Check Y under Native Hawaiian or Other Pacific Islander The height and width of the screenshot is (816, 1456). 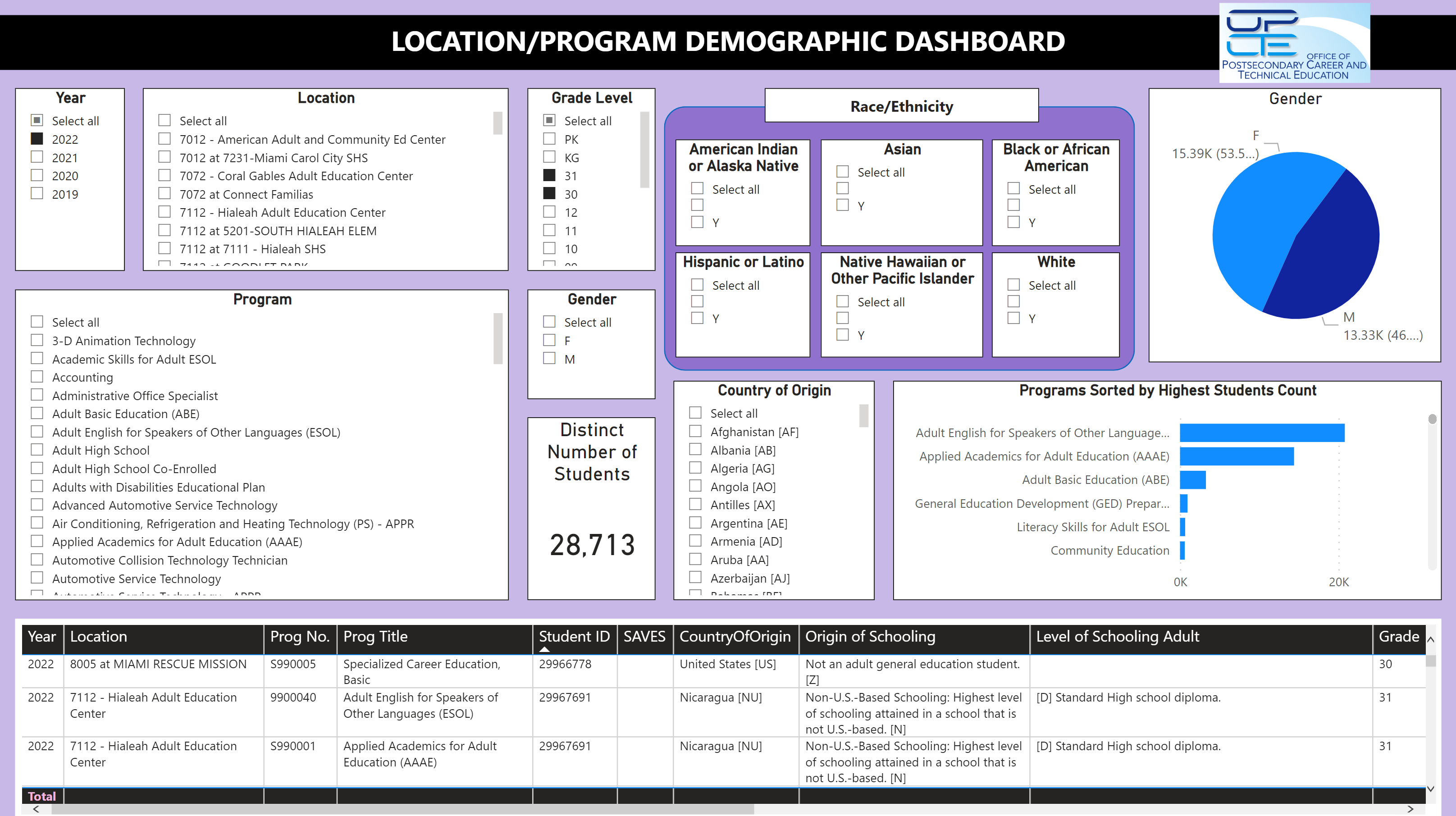point(843,334)
